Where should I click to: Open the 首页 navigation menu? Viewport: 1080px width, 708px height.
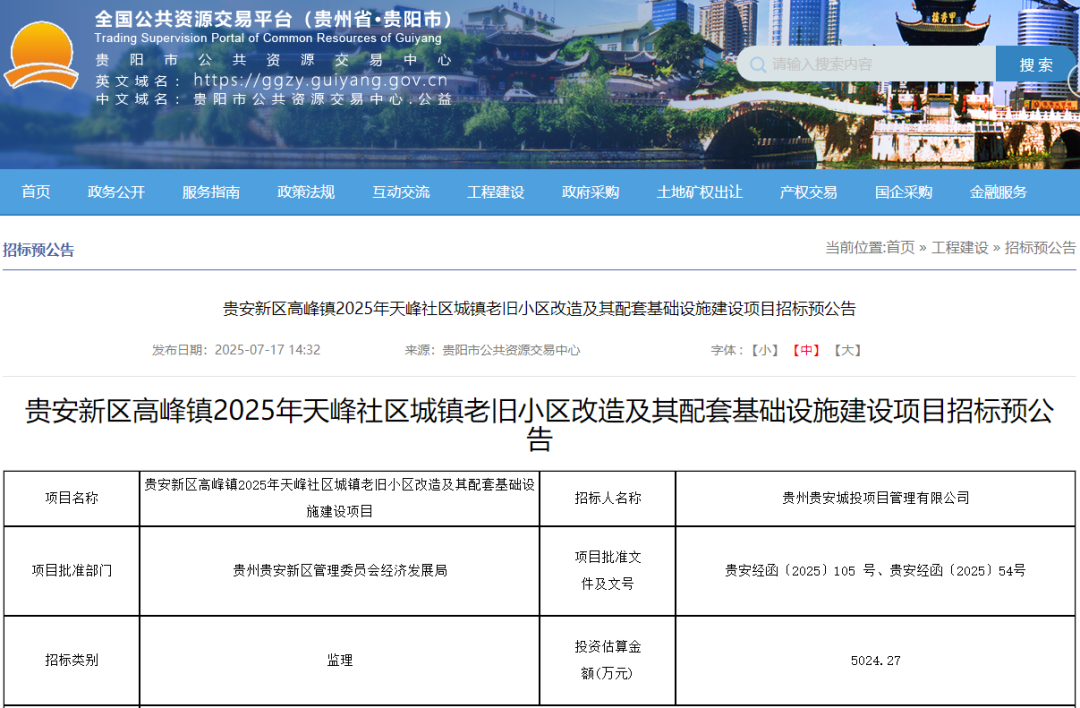[36, 192]
